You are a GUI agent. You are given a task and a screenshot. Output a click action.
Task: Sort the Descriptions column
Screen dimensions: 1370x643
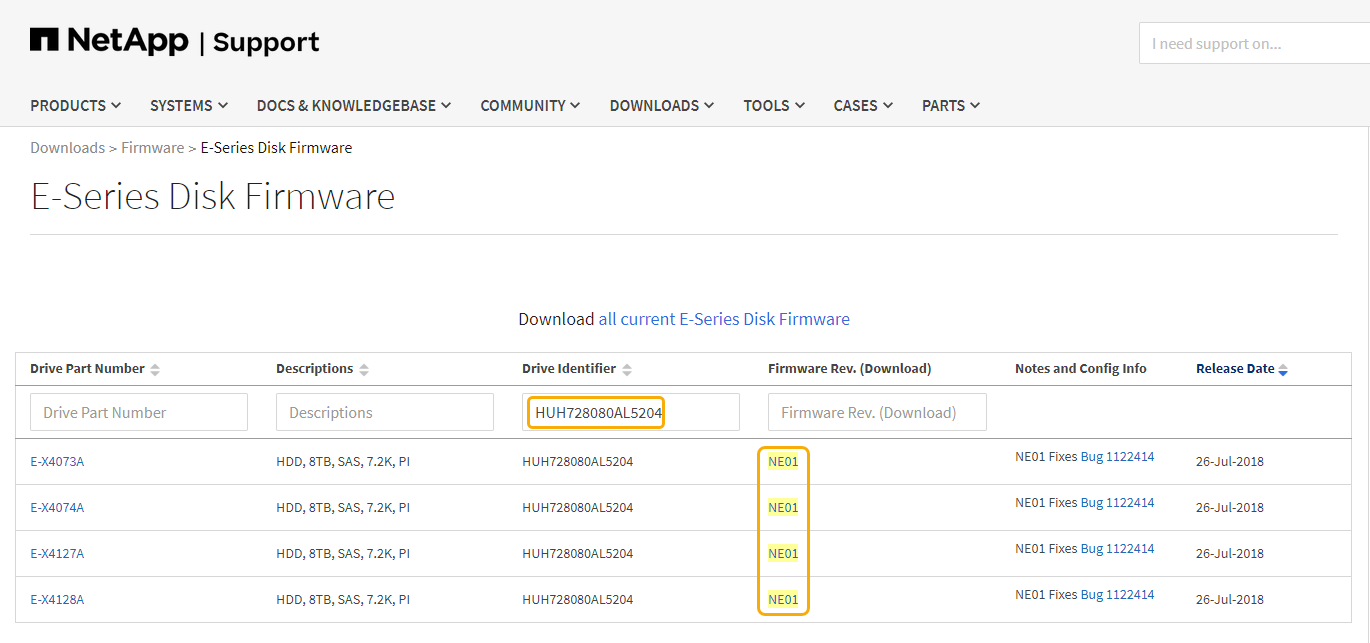point(363,369)
